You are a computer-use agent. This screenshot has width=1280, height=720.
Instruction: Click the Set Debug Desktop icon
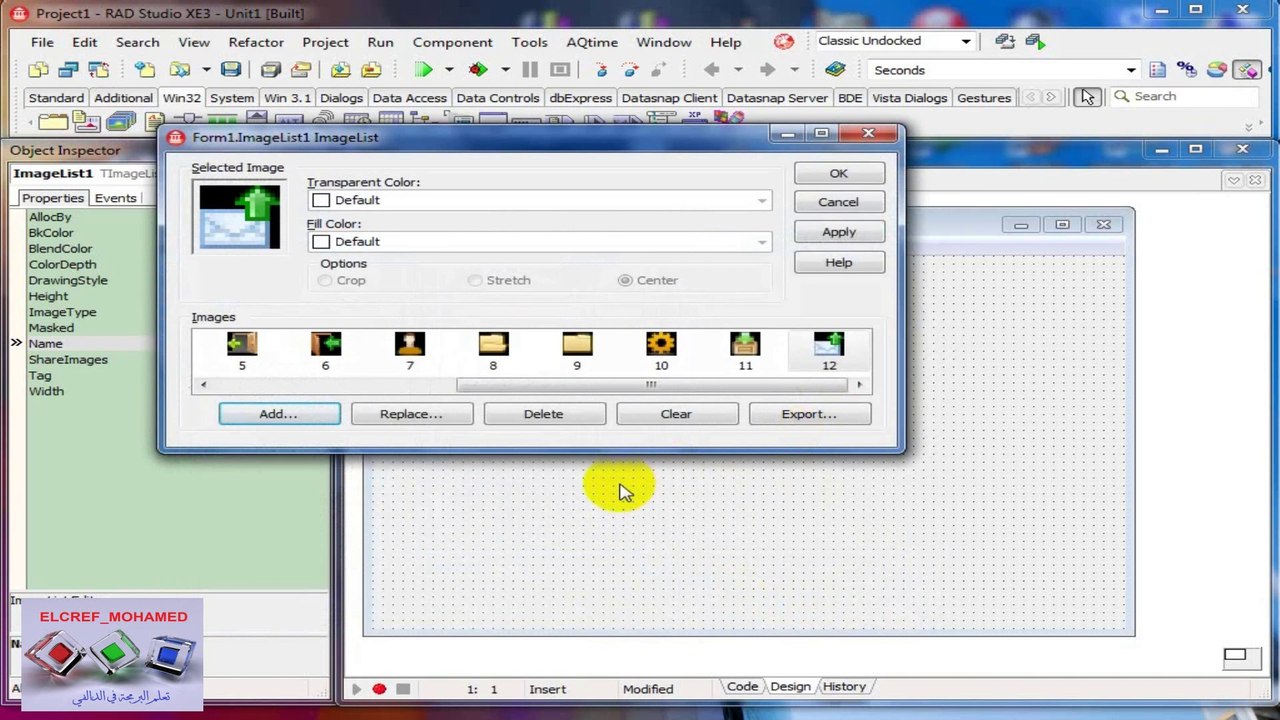[1035, 41]
